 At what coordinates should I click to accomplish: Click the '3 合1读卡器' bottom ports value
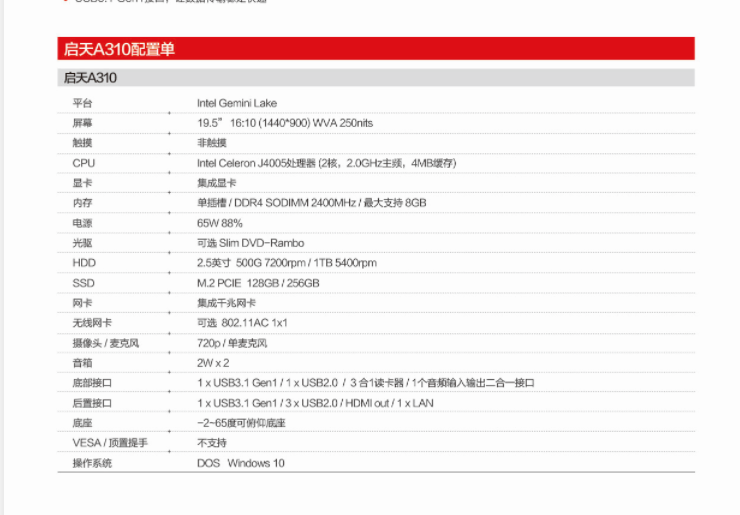pos(377,383)
